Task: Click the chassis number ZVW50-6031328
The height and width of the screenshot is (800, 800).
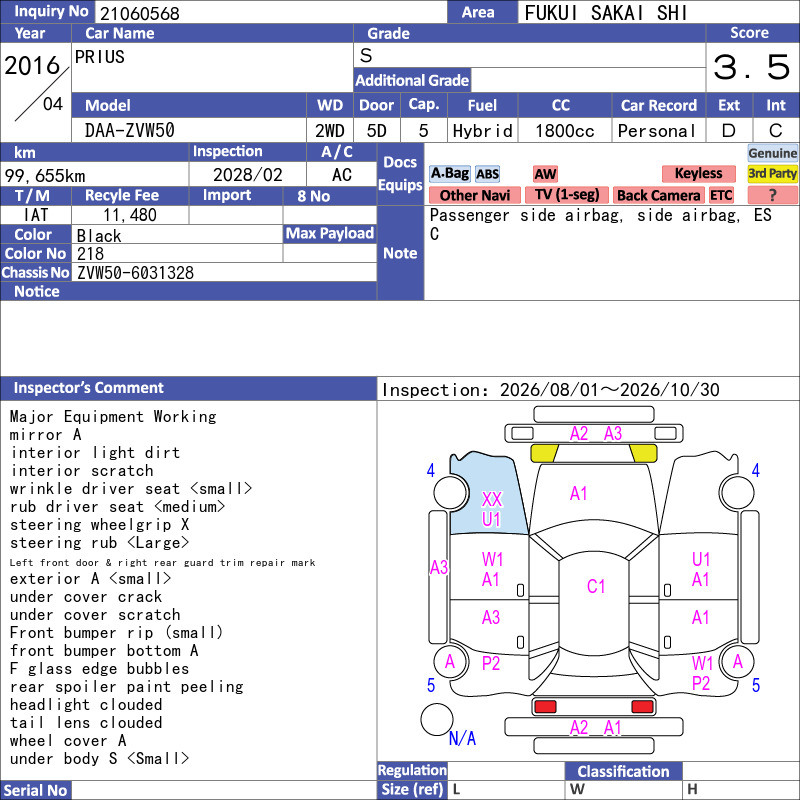Action: (135, 273)
